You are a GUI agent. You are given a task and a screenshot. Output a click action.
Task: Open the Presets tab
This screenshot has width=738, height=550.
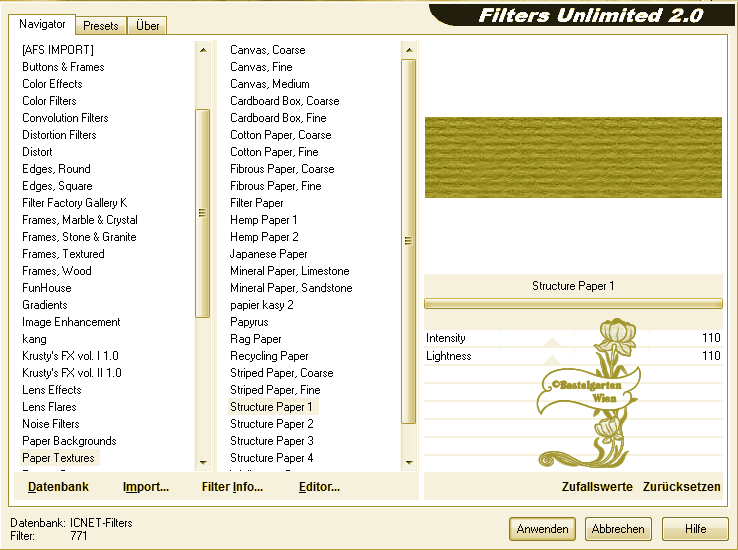(101, 25)
